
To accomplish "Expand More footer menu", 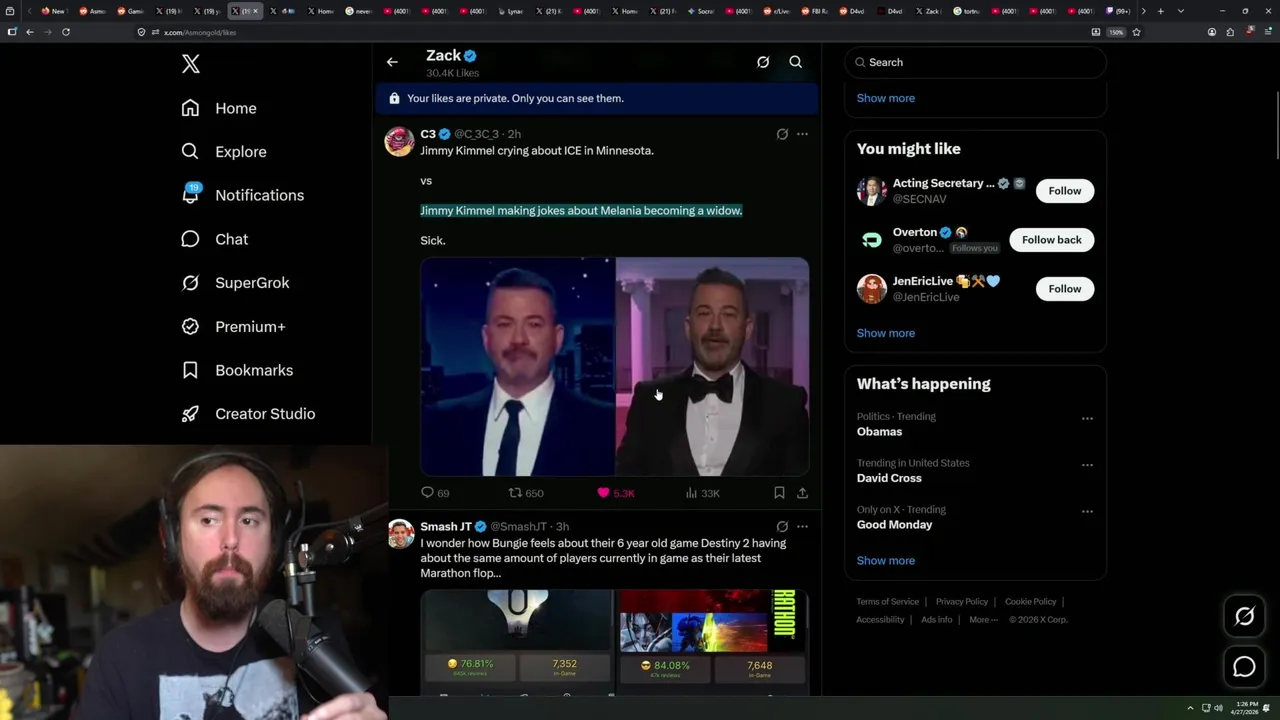I will click(x=983, y=620).
